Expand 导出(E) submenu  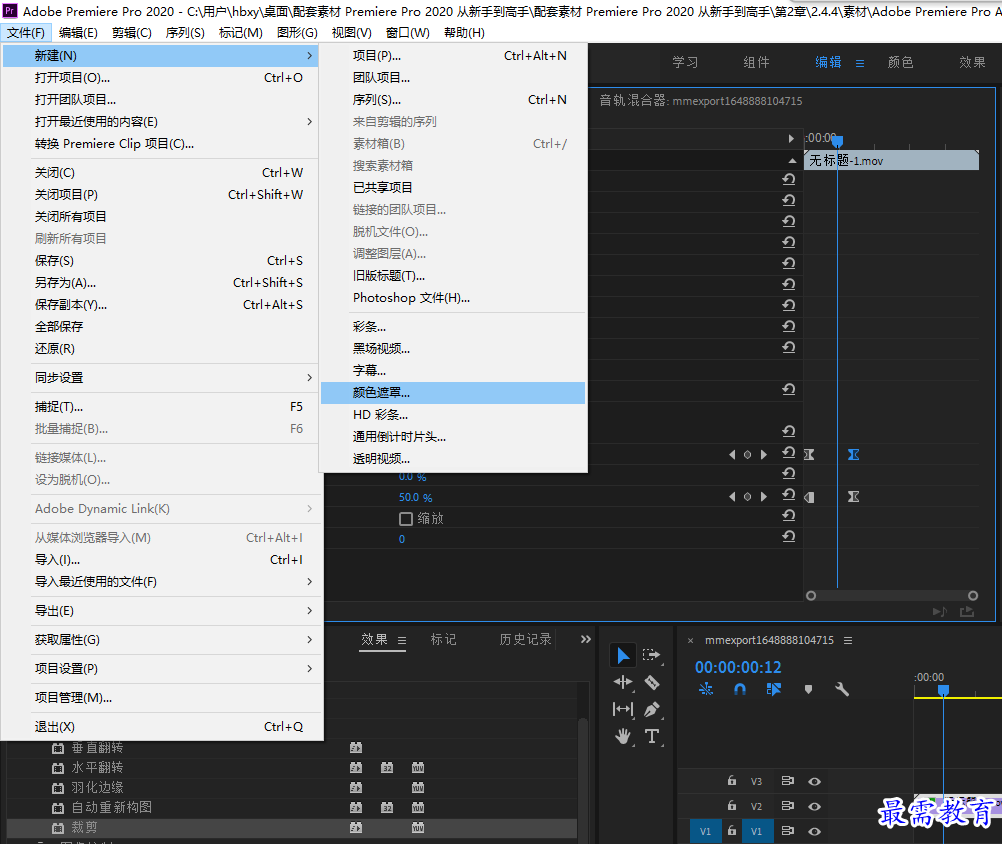click(x=310, y=611)
